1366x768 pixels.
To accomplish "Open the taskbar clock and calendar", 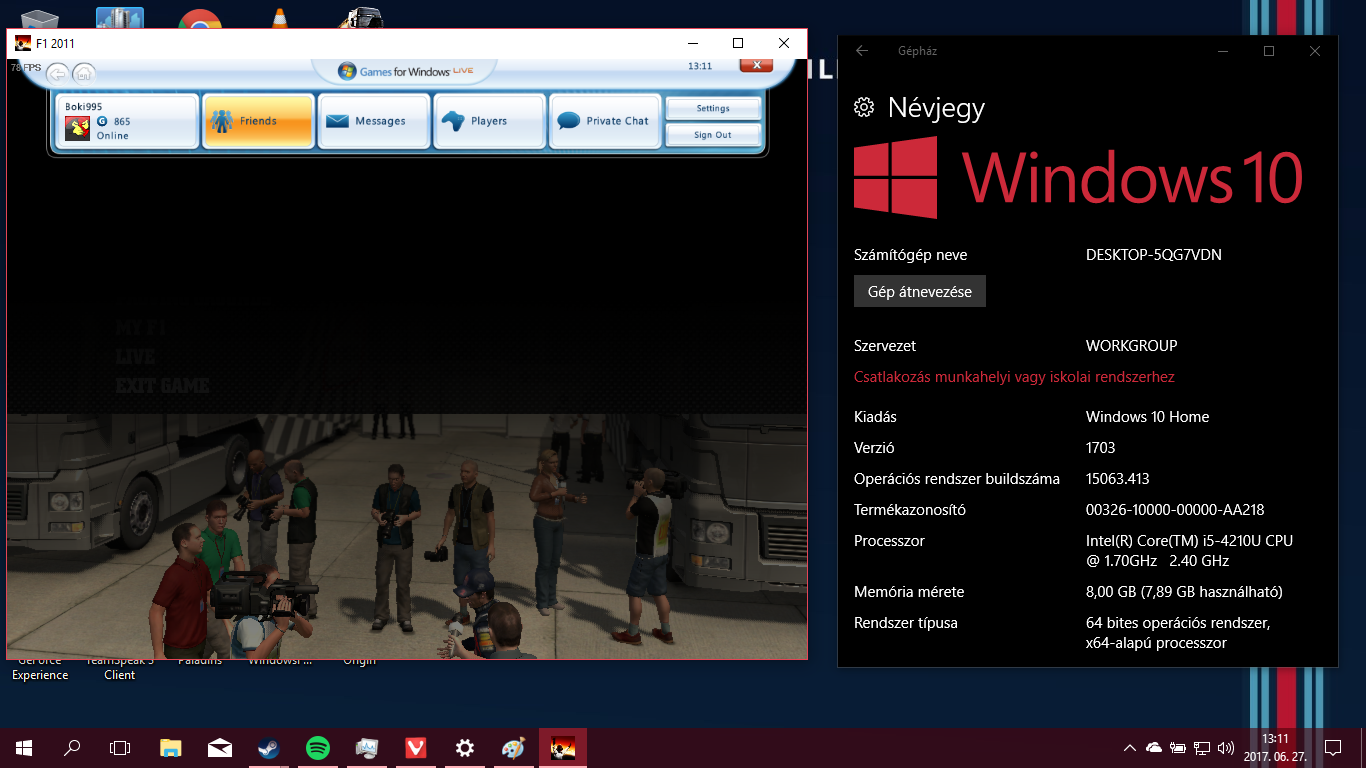I will tap(1275, 747).
